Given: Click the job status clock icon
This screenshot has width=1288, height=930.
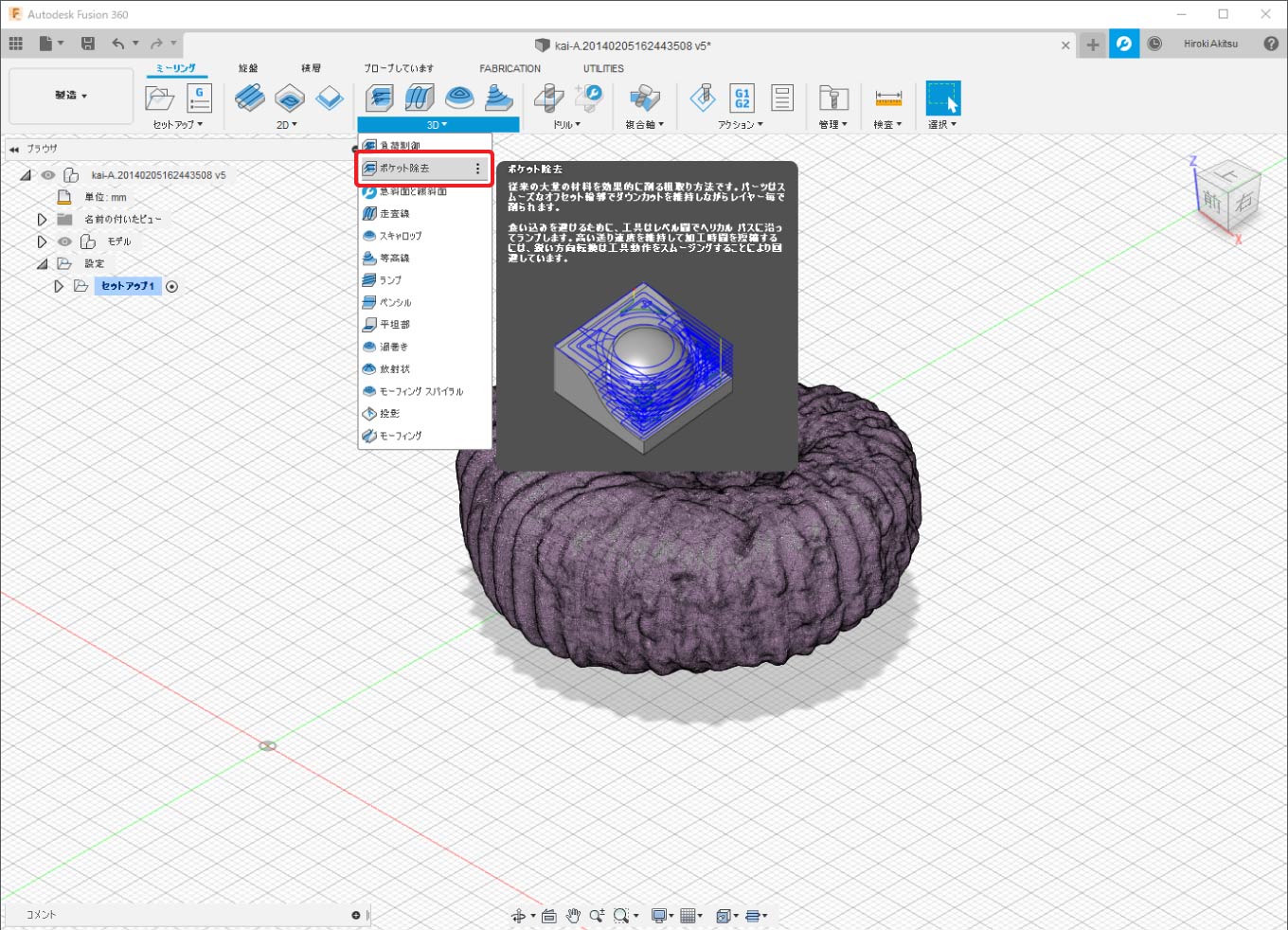Looking at the screenshot, I should click(x=1154, y=44).
